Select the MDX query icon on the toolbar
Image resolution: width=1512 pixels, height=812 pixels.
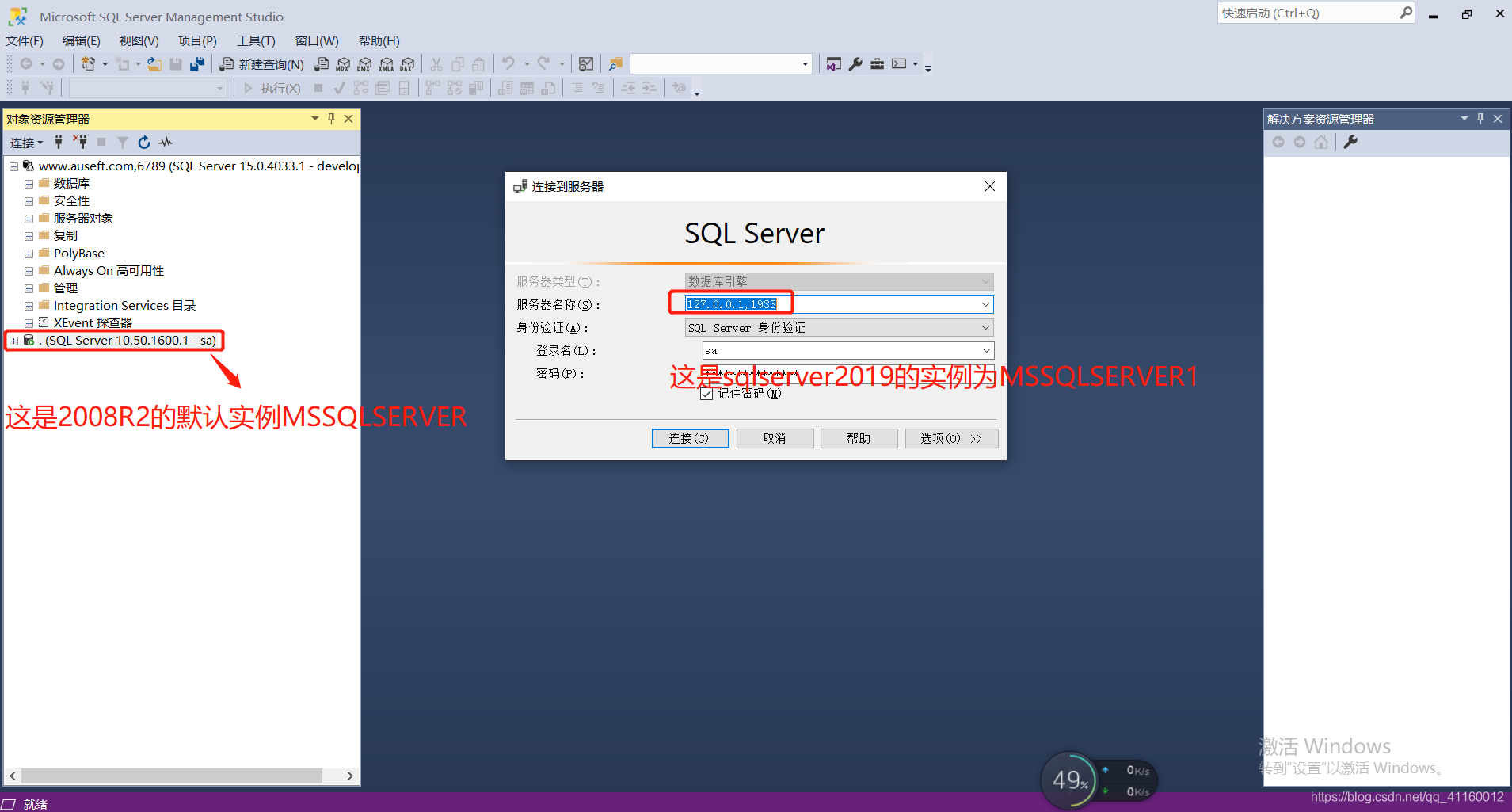point(343,64)
